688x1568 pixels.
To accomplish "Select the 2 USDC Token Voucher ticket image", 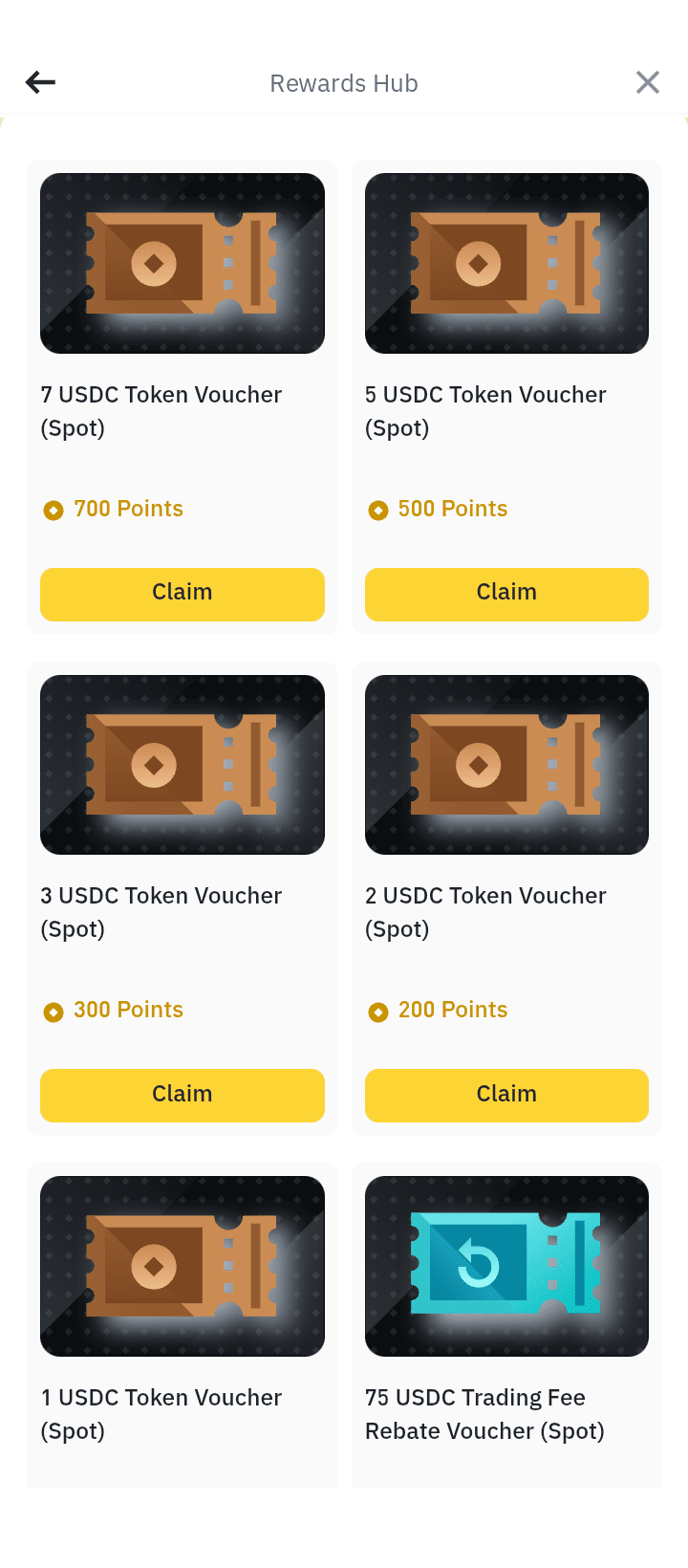I will (506, 765).
